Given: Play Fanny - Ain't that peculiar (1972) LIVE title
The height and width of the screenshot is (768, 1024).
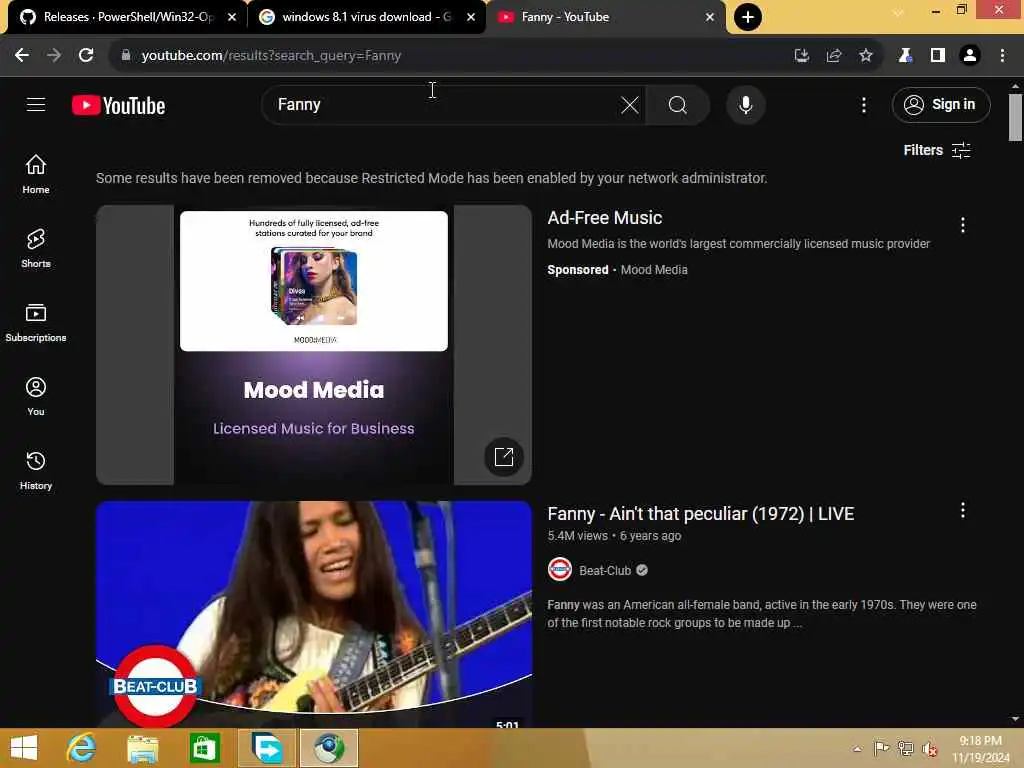Looking at the screenshot, I should point(701,514).
